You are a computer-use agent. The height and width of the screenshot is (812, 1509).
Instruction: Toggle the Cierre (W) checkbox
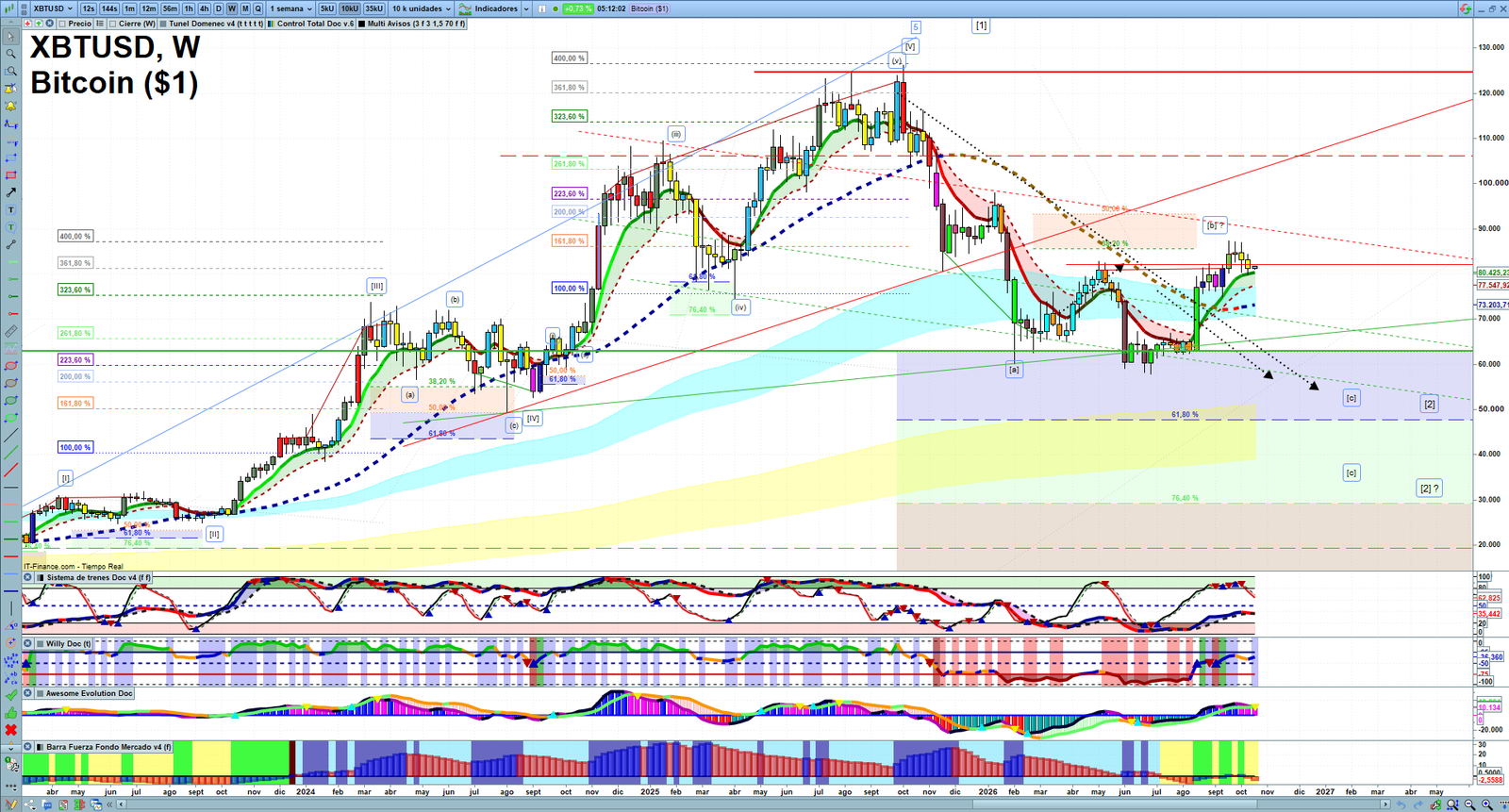tap(112, 24)
